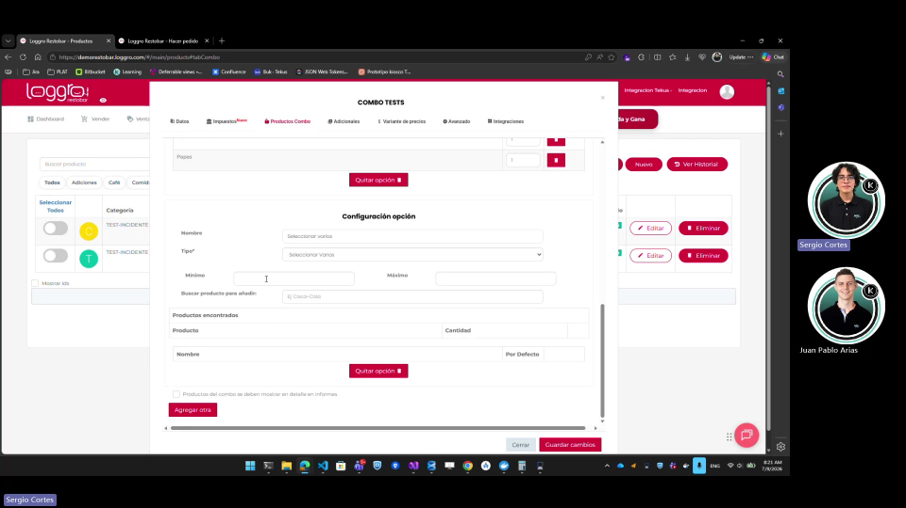The height and width of the screenshot is (508, 906).
Task: Open the Adicionales tab
Action: pyautogui.click(x=344, y=121)
